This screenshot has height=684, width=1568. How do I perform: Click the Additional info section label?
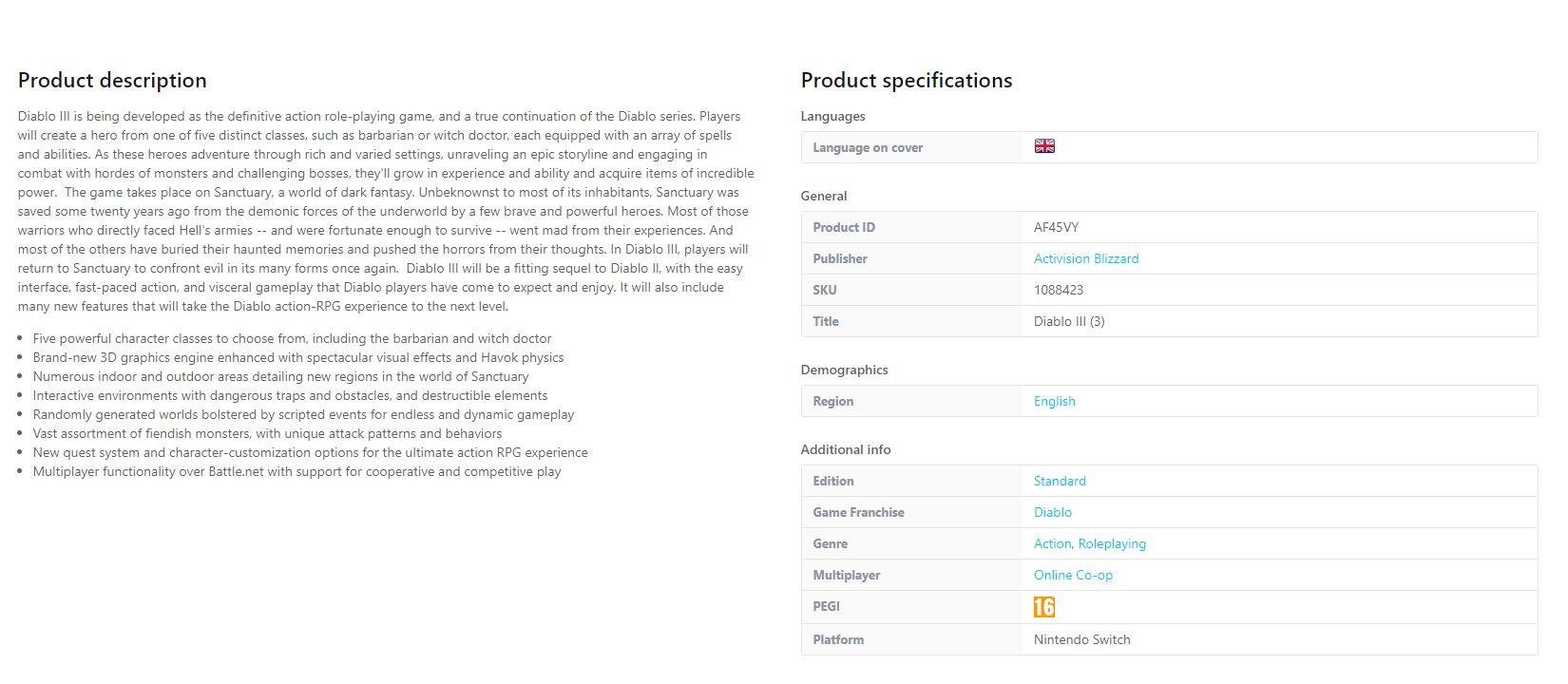(x=846, y=449)
